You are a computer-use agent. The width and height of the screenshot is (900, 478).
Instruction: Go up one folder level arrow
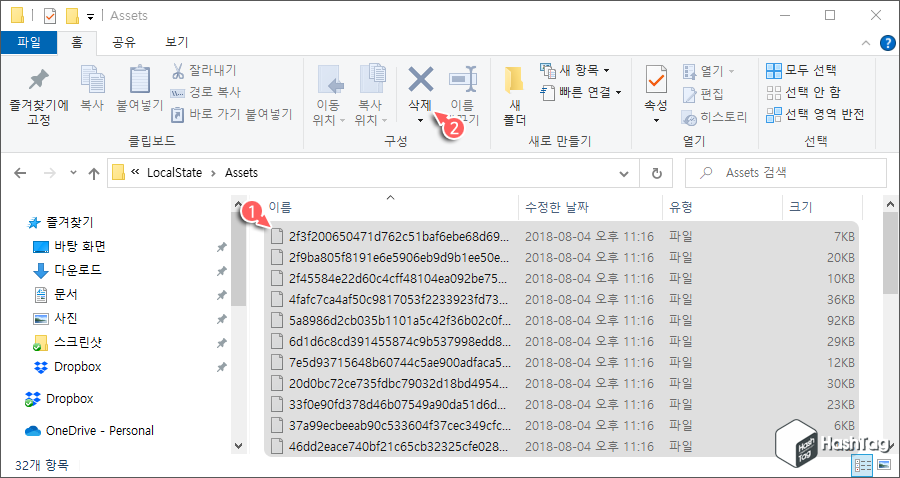click(94, 173)
